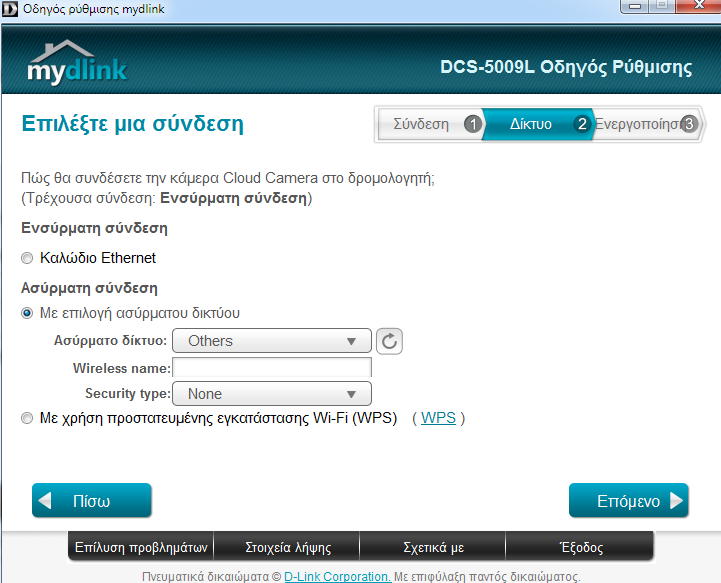Click the Ασύρματη σύνδεση section heading
This screenshot has height=583, width=721.
coord(89,288)
